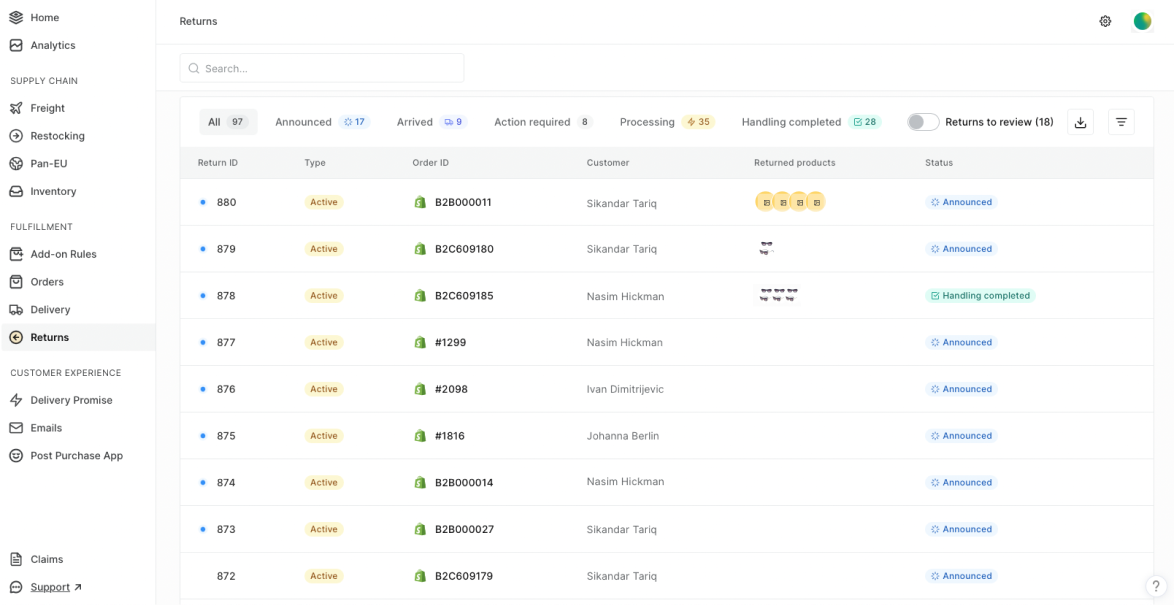Click the Inventory icon in the sidebar
This screenshot has height=605, width=1174.
click(14, 191)
